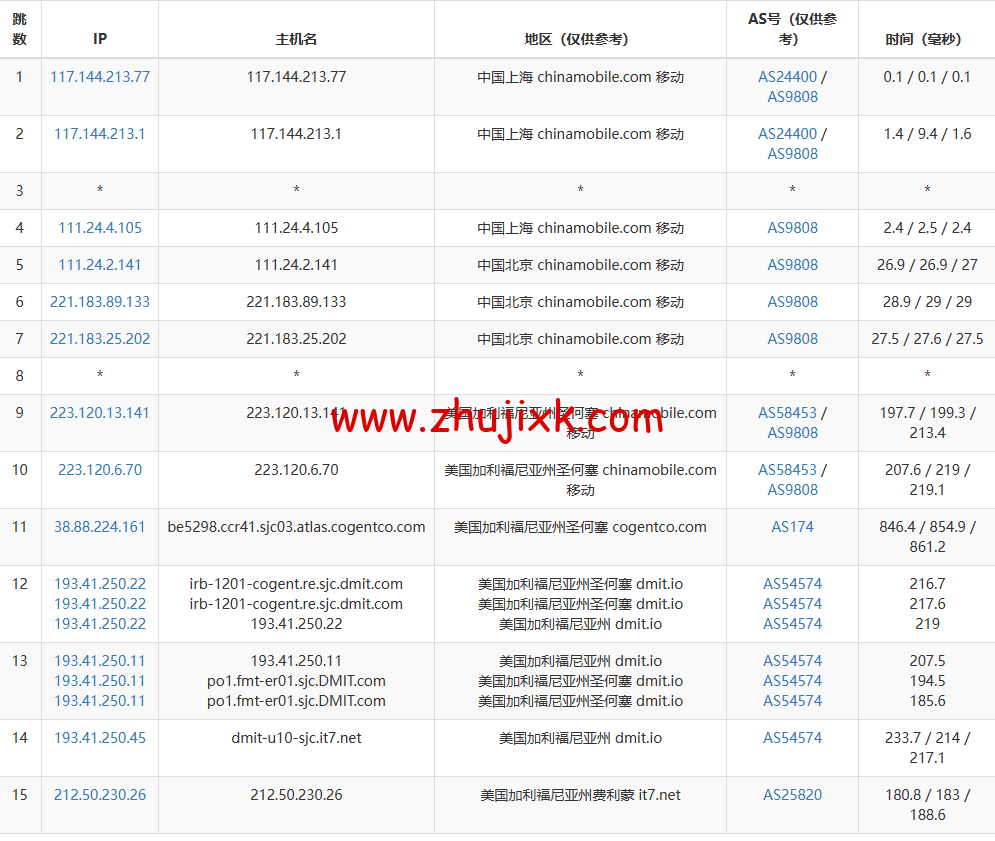Open the AS9808 link on hop 4

click(x=792, y=227)
